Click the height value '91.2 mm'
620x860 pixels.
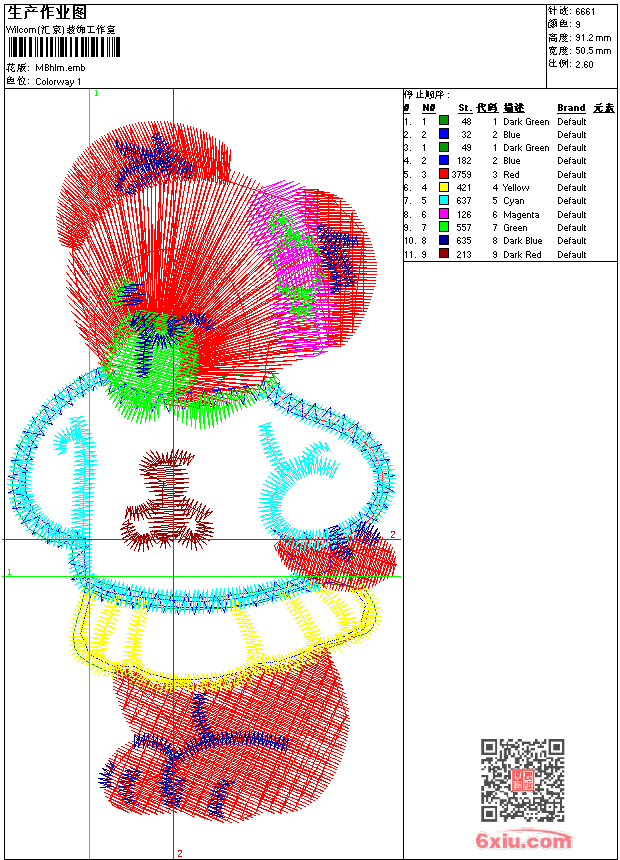point(593,37)
